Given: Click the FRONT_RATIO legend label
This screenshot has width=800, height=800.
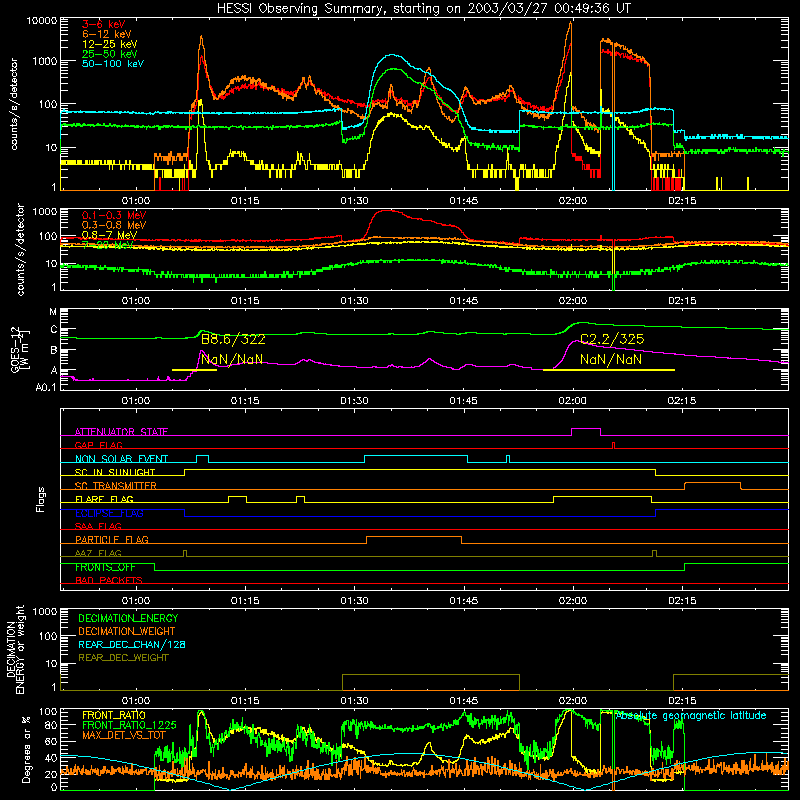Looking at the screenshot, I should (x=114, y=716).
